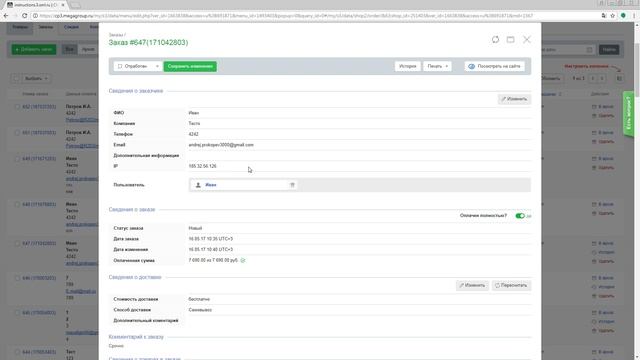The image size is (640, 360).
Task: Switch to the Скидки tab
Action: point(71,27)
